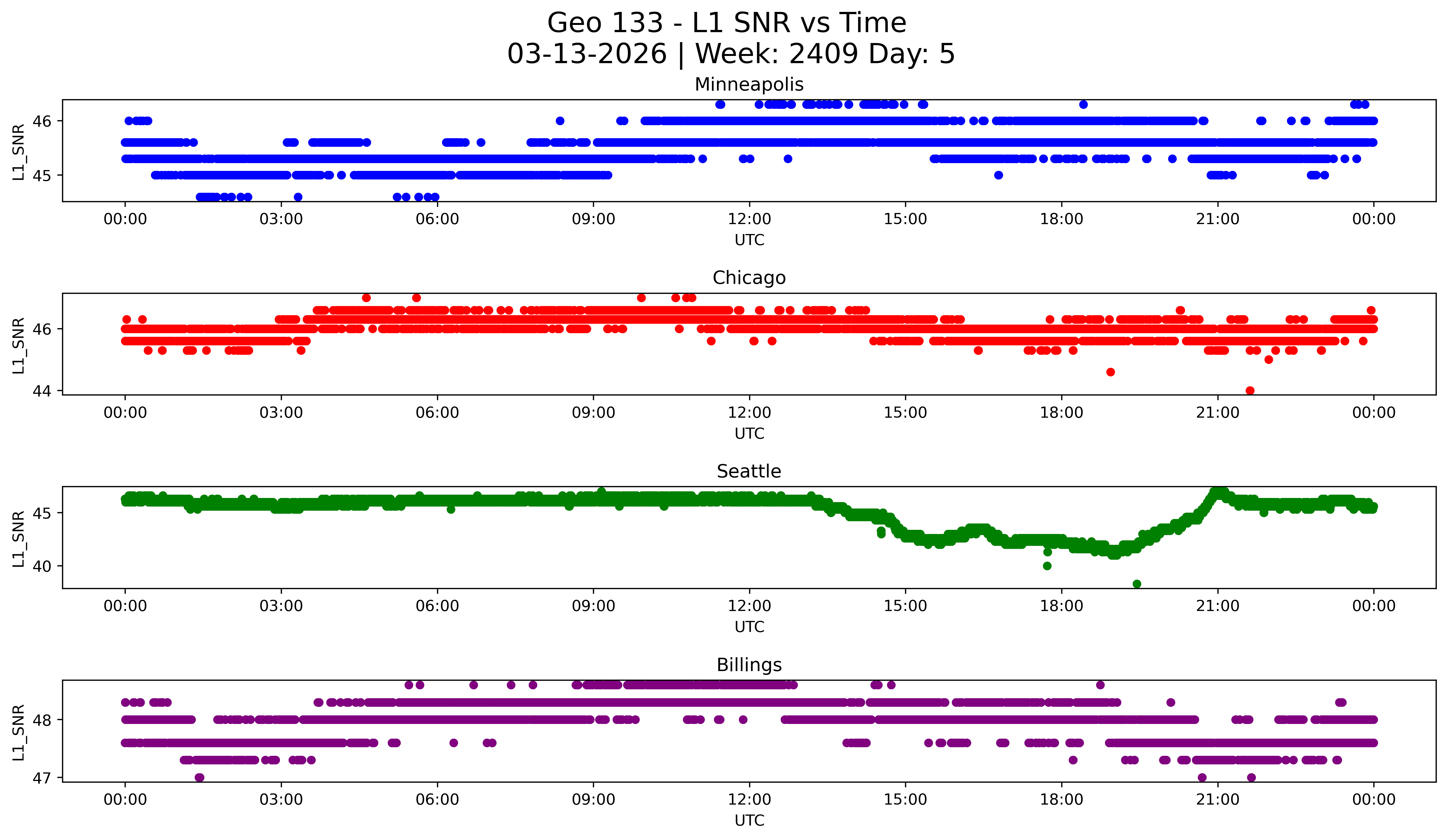Click the 06:00 tick label under Billings plot
Viewport: 1447px width, 840px height.
pyautogui.click(x=437, y=800)
